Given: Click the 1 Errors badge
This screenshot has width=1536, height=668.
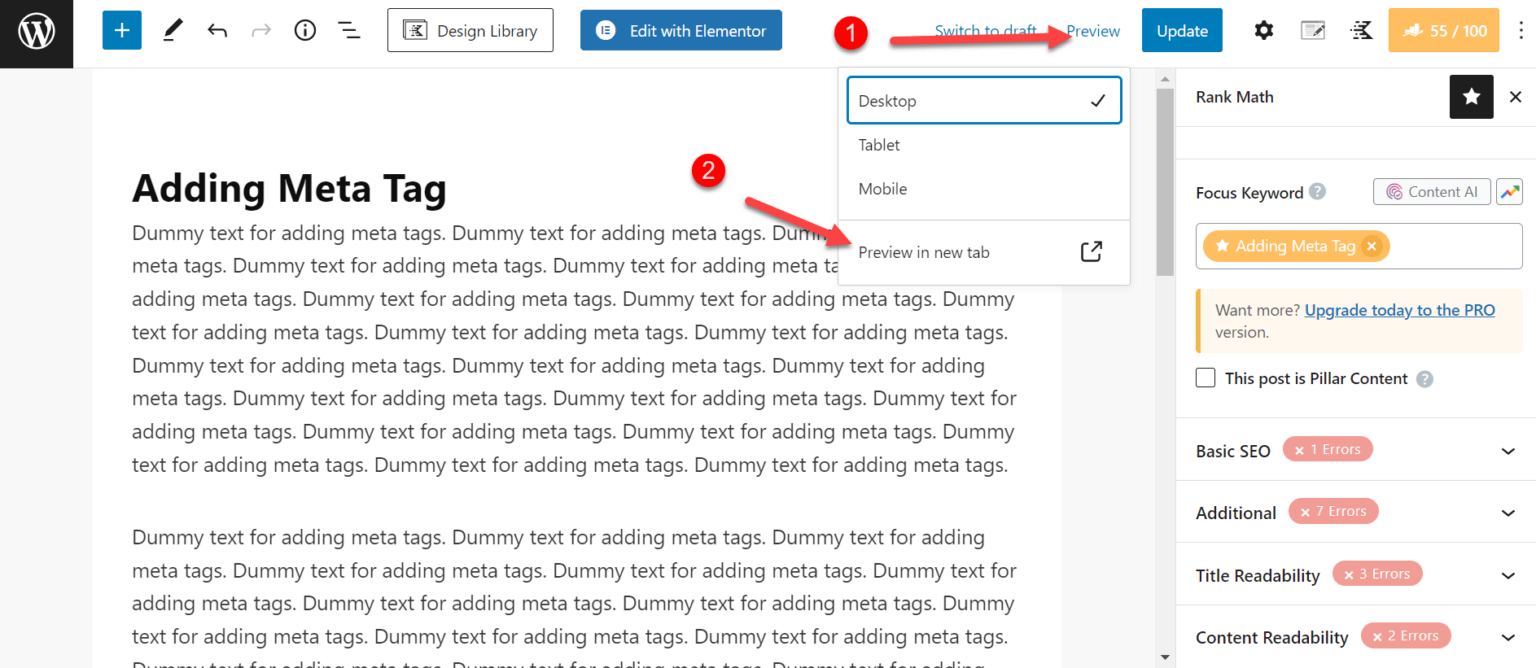Looking at the screenshot, I should click(x=1328, y=450).
